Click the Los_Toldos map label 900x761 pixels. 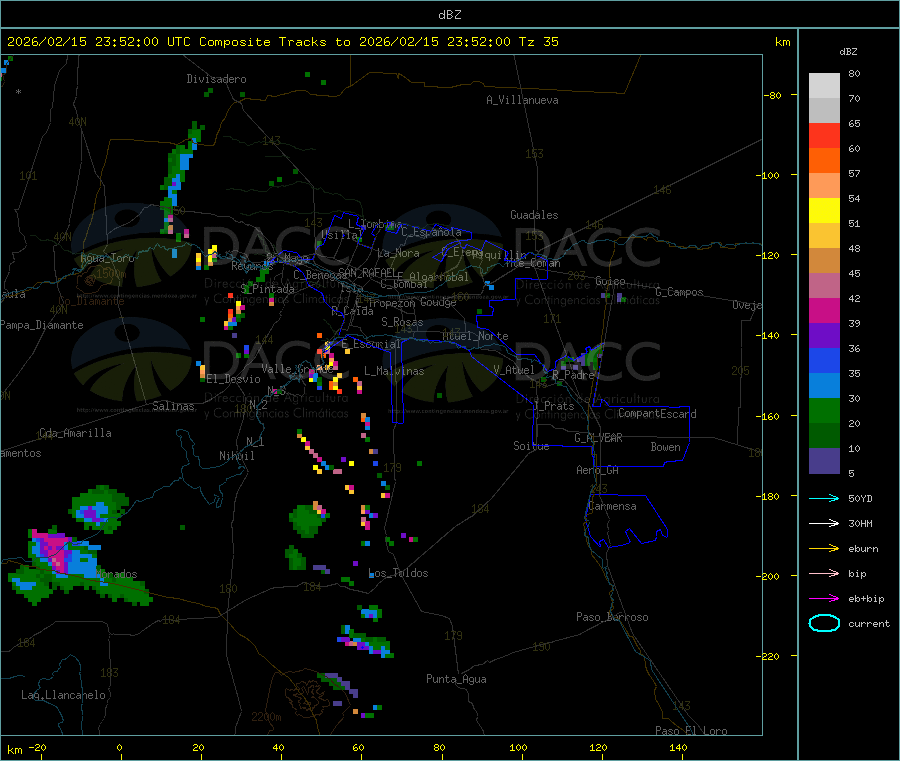398,573
